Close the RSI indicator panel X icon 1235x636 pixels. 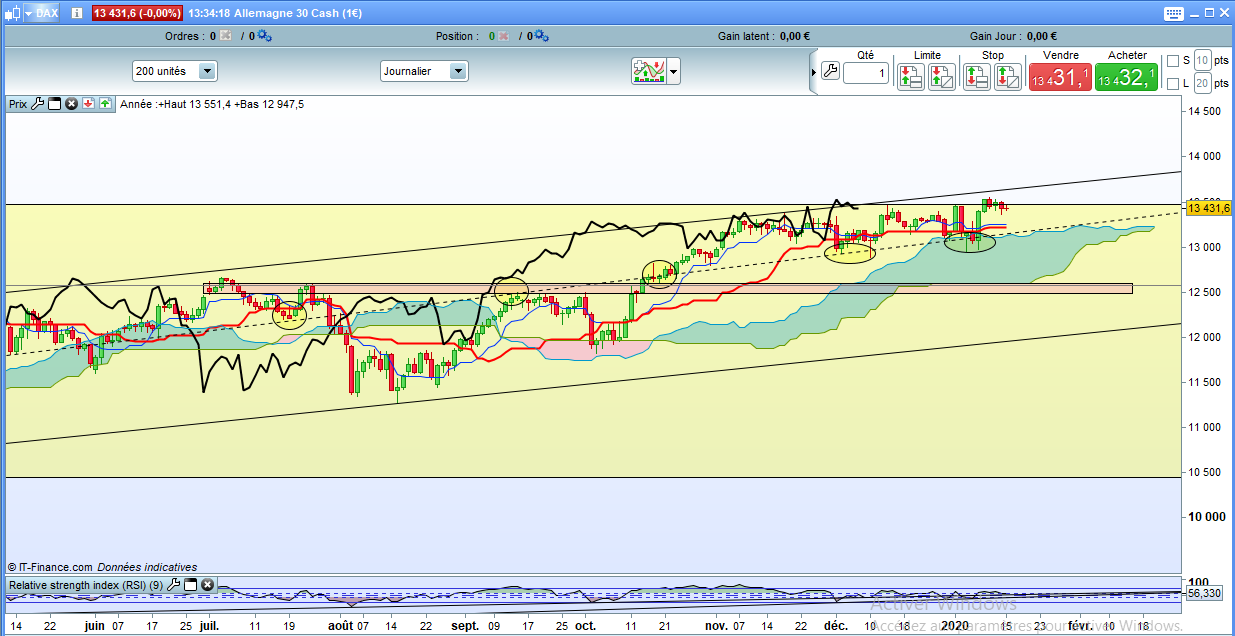click(206, 584)
